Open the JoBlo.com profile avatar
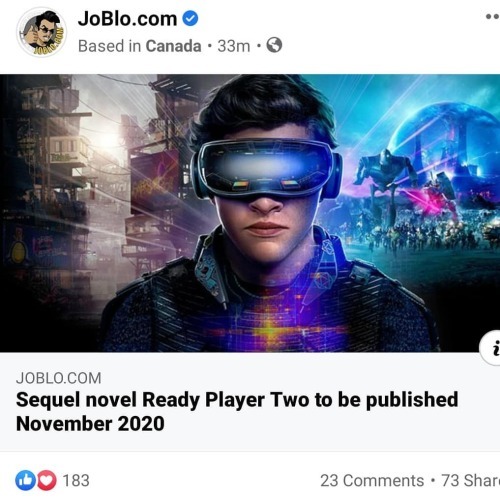This screenshot has height=500, width=500. pyautogui.click(x=42, y=32)
